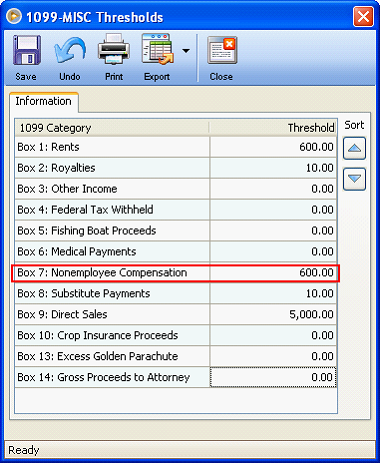
Task: Click the Close toolbar icon
Action: pos(222,51)
